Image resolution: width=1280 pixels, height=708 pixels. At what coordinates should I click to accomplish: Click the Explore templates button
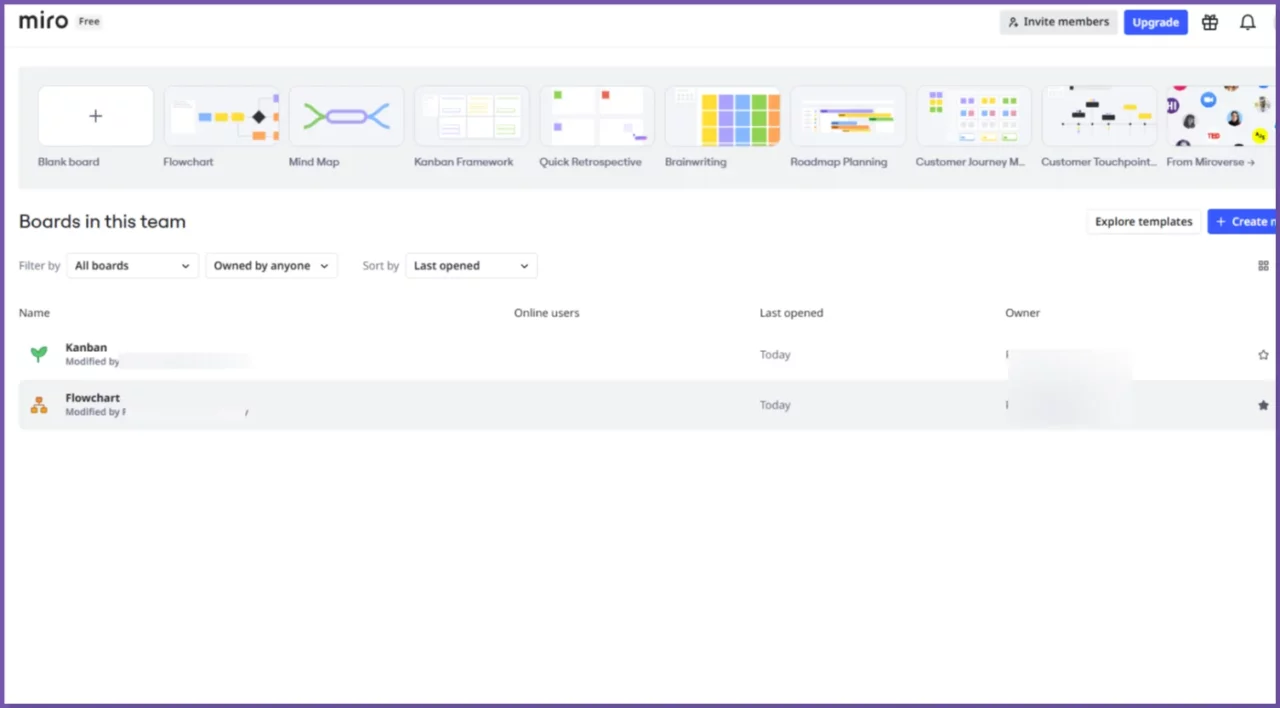click(x=1143, y=222)
